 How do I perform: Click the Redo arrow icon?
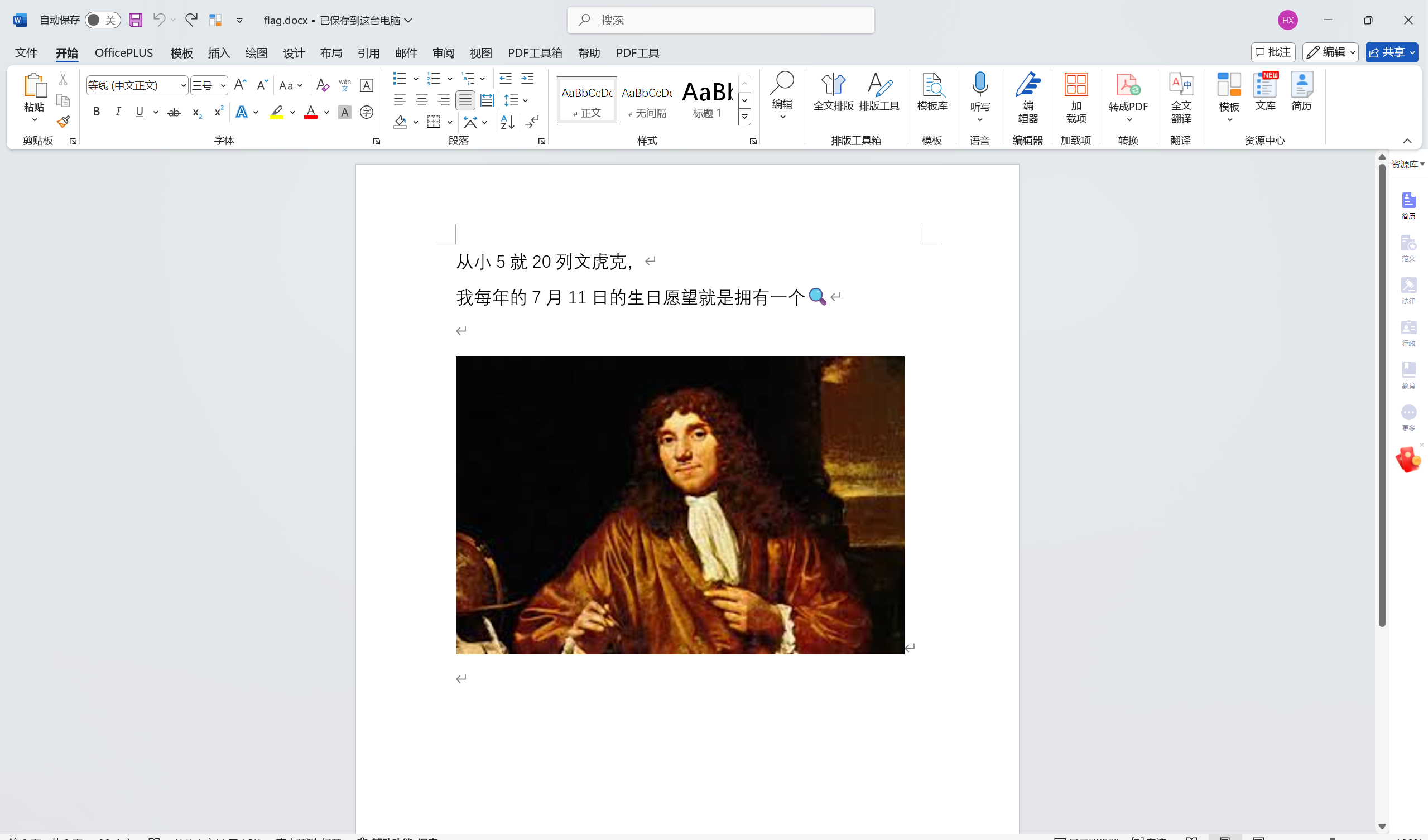pyautogui.click(x=191, y=21)
